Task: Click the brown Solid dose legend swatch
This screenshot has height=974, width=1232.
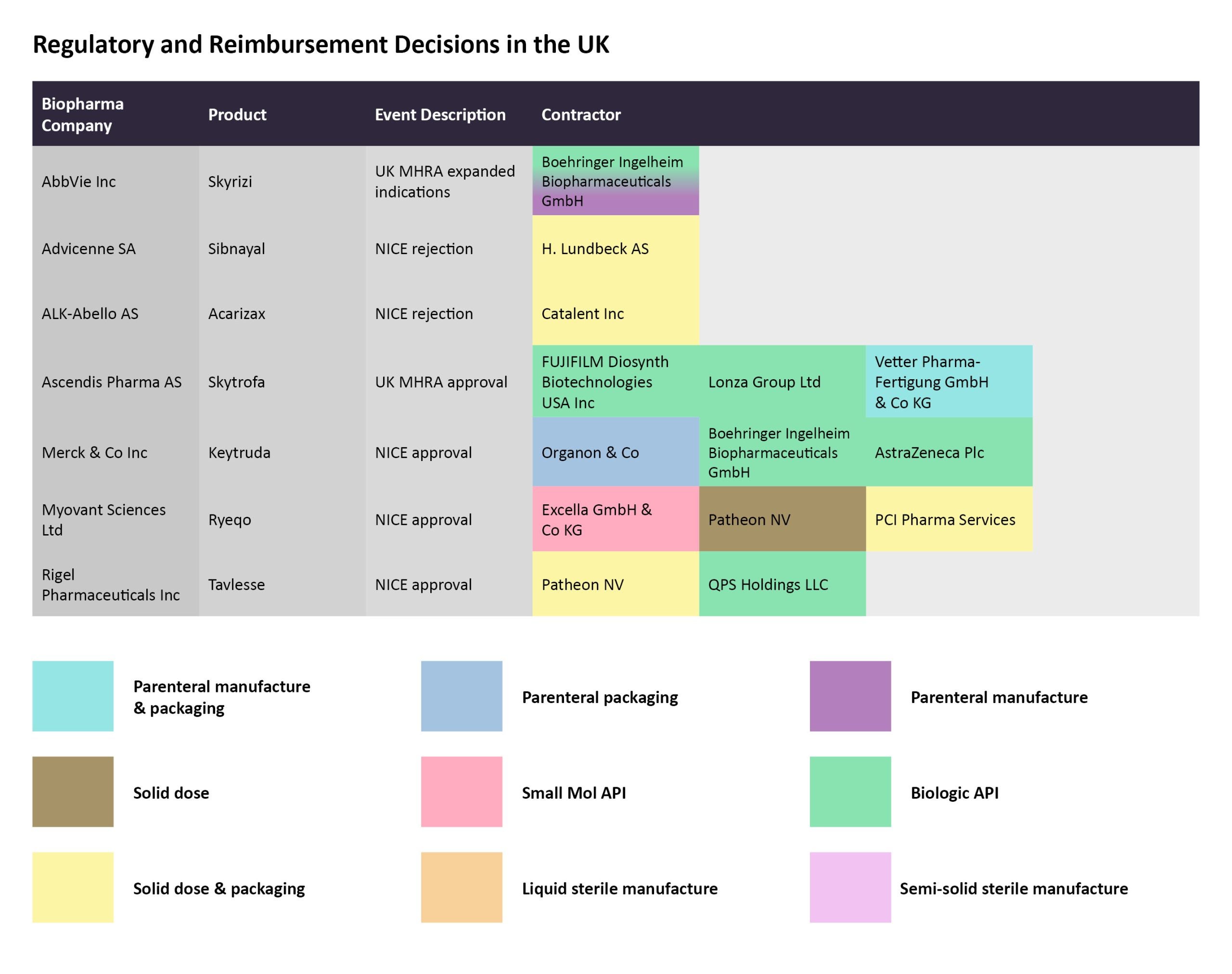Action: point(73,792)
